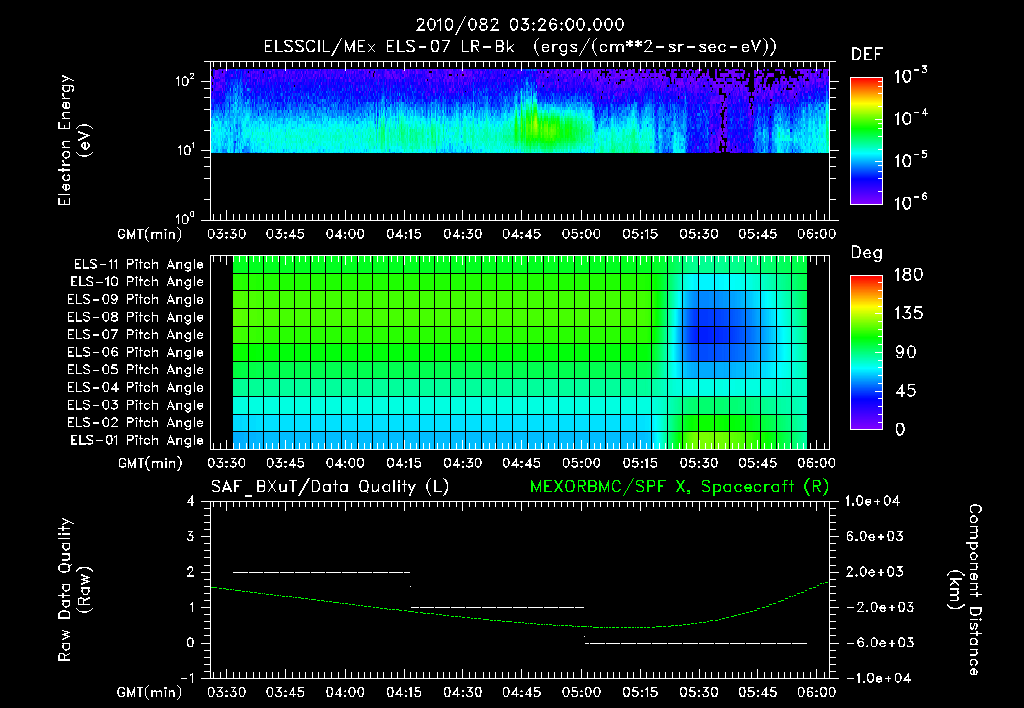Click the Deg colorbar label
The height and width of the screenshot is (708, 1024).
tap(867, 253)
